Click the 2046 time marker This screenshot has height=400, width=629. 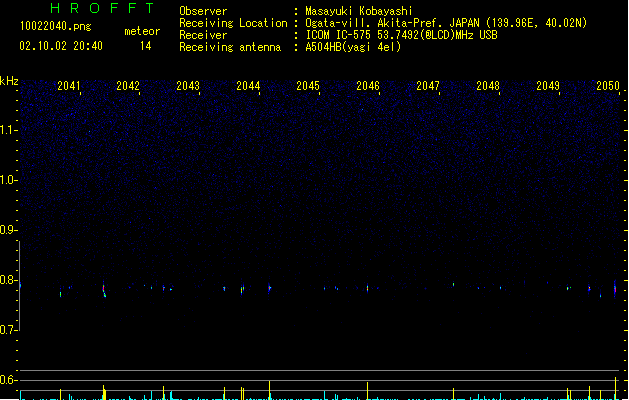368,86
